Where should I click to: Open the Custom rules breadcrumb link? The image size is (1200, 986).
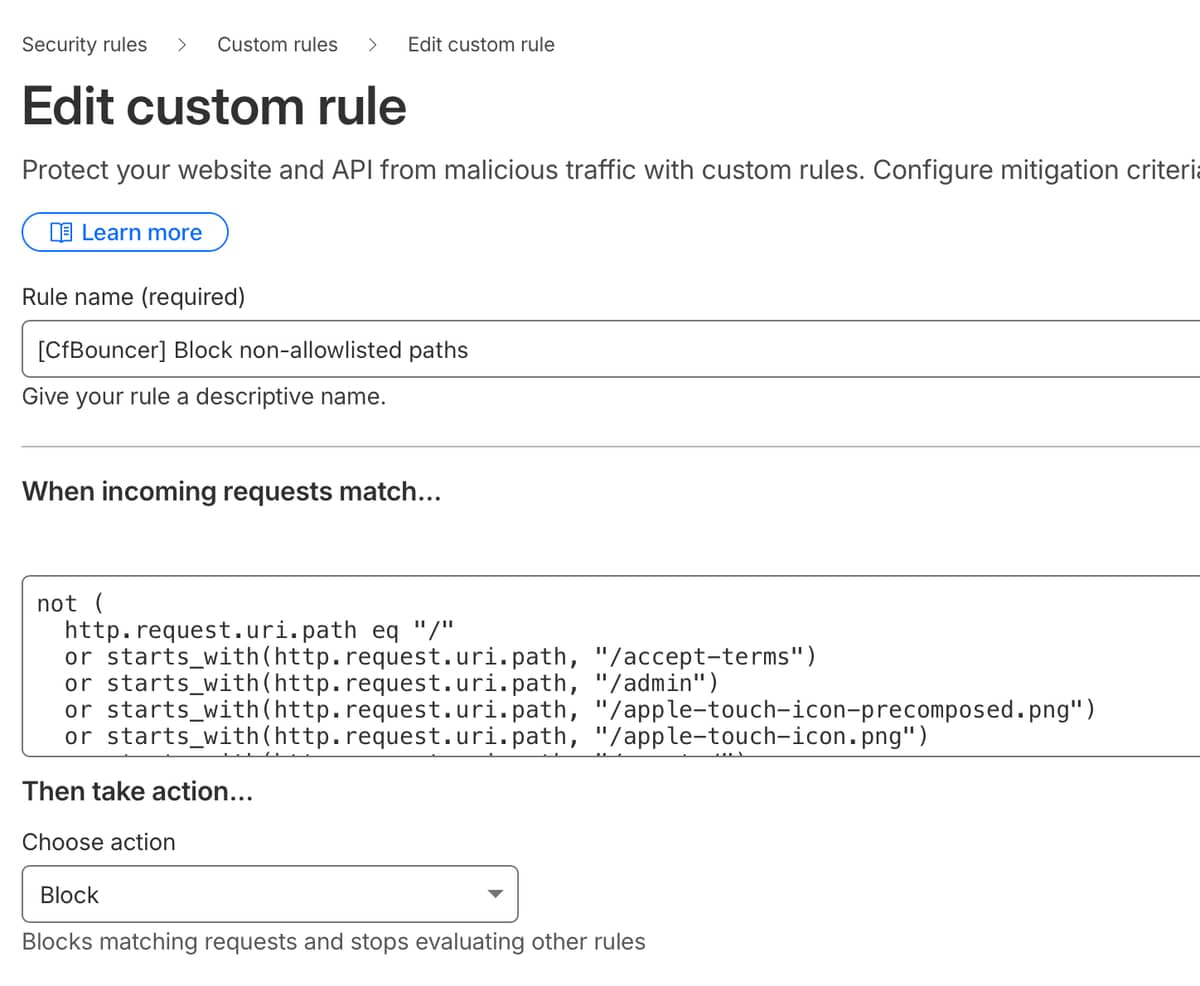point(277,45)
